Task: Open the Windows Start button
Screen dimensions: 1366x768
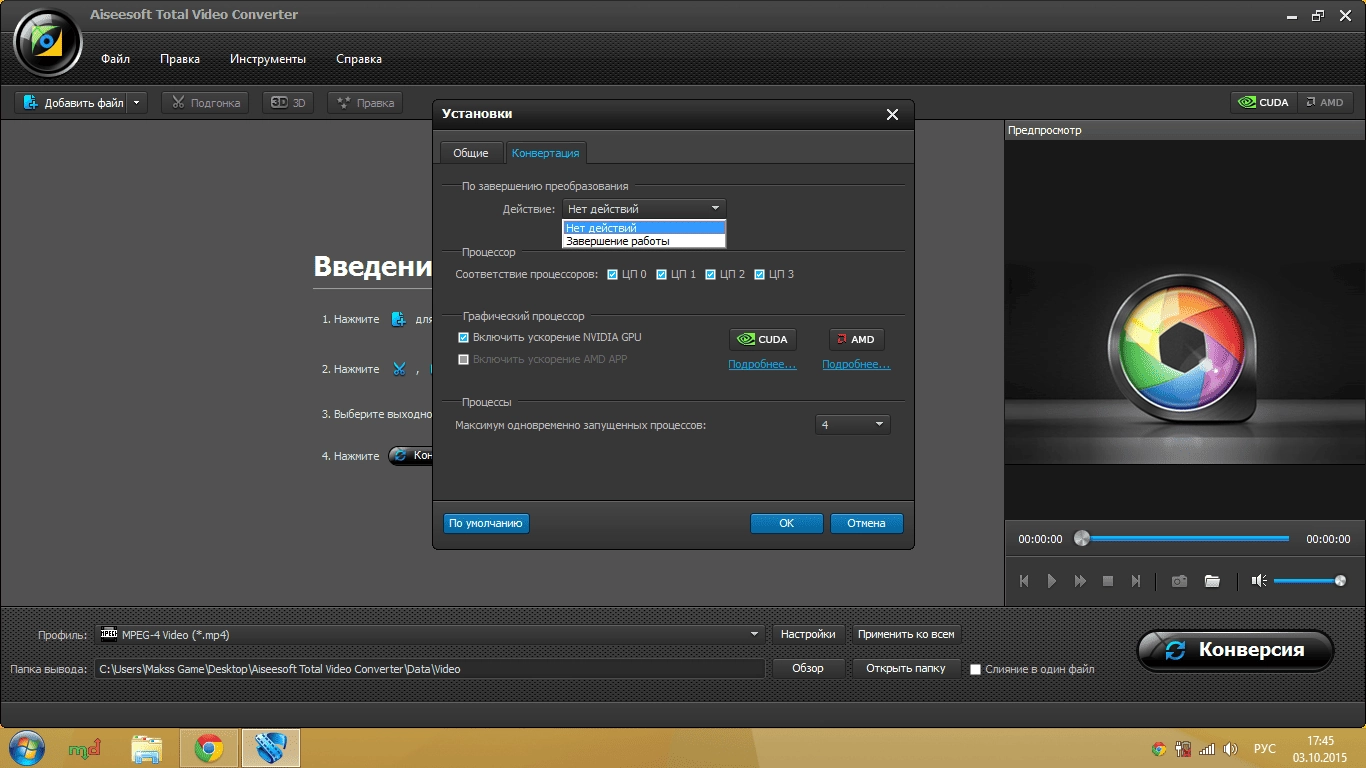Action: coord(27,747)
